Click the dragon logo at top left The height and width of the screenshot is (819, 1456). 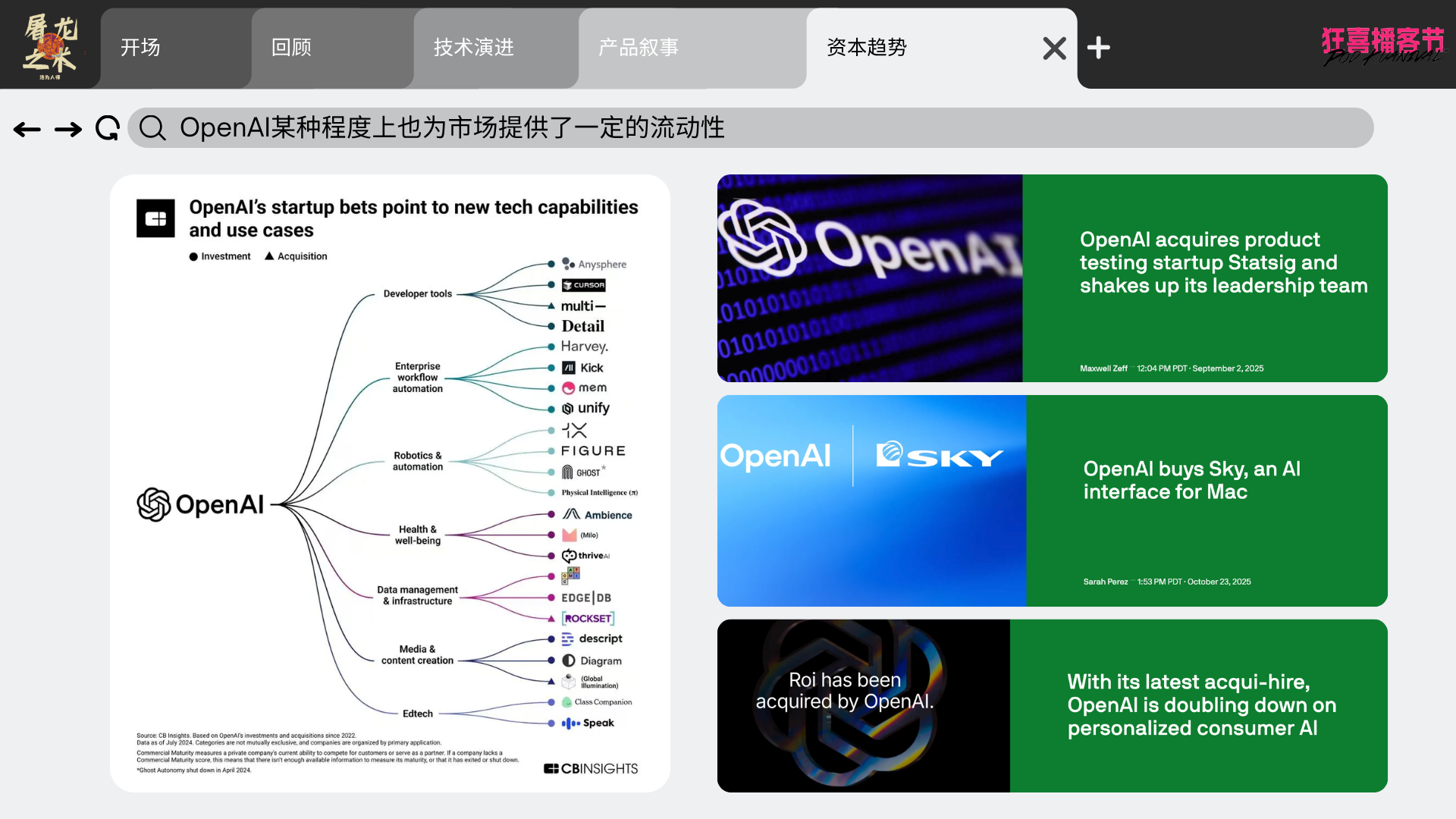(50, 45)
